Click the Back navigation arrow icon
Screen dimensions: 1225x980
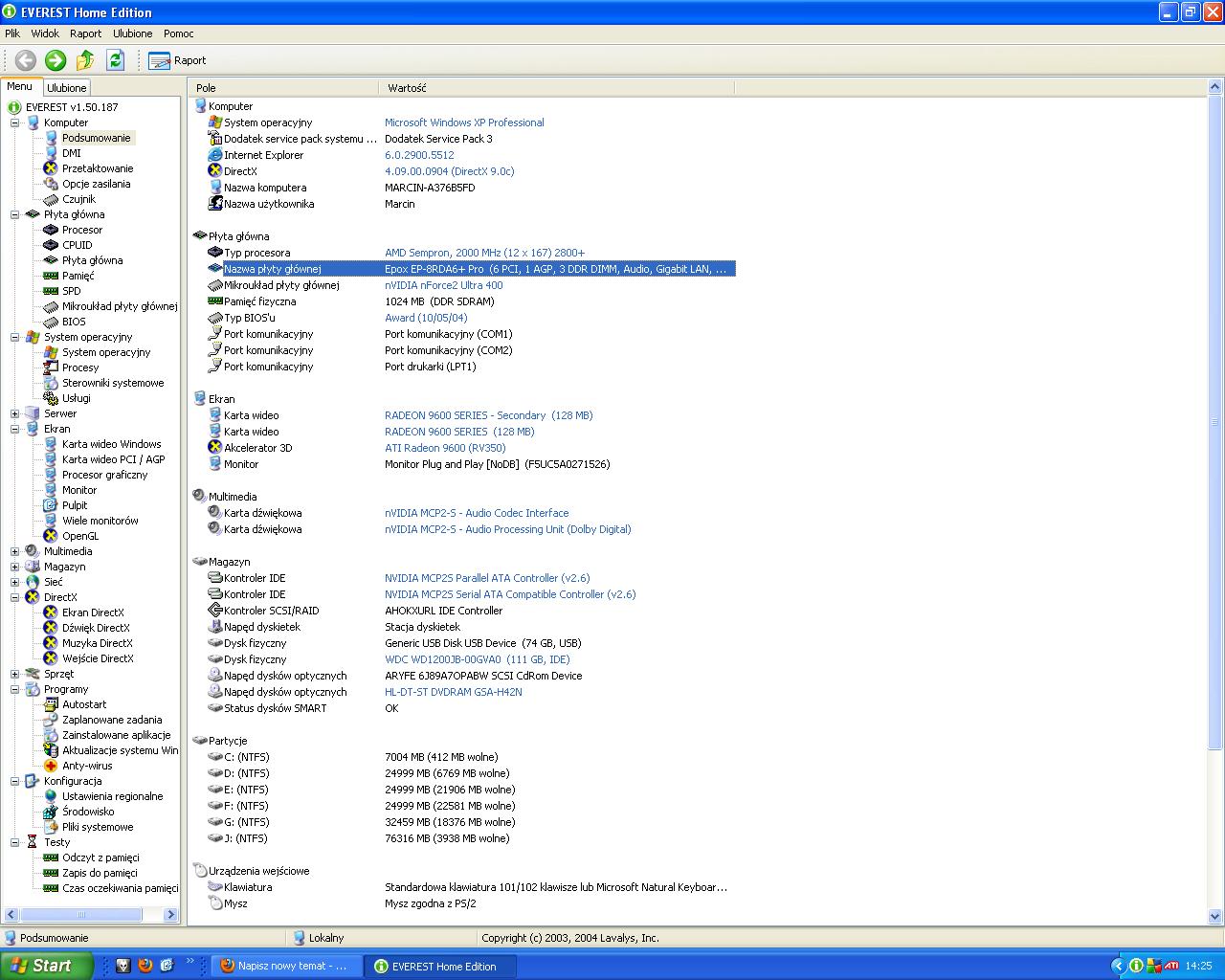pos(26,60)
